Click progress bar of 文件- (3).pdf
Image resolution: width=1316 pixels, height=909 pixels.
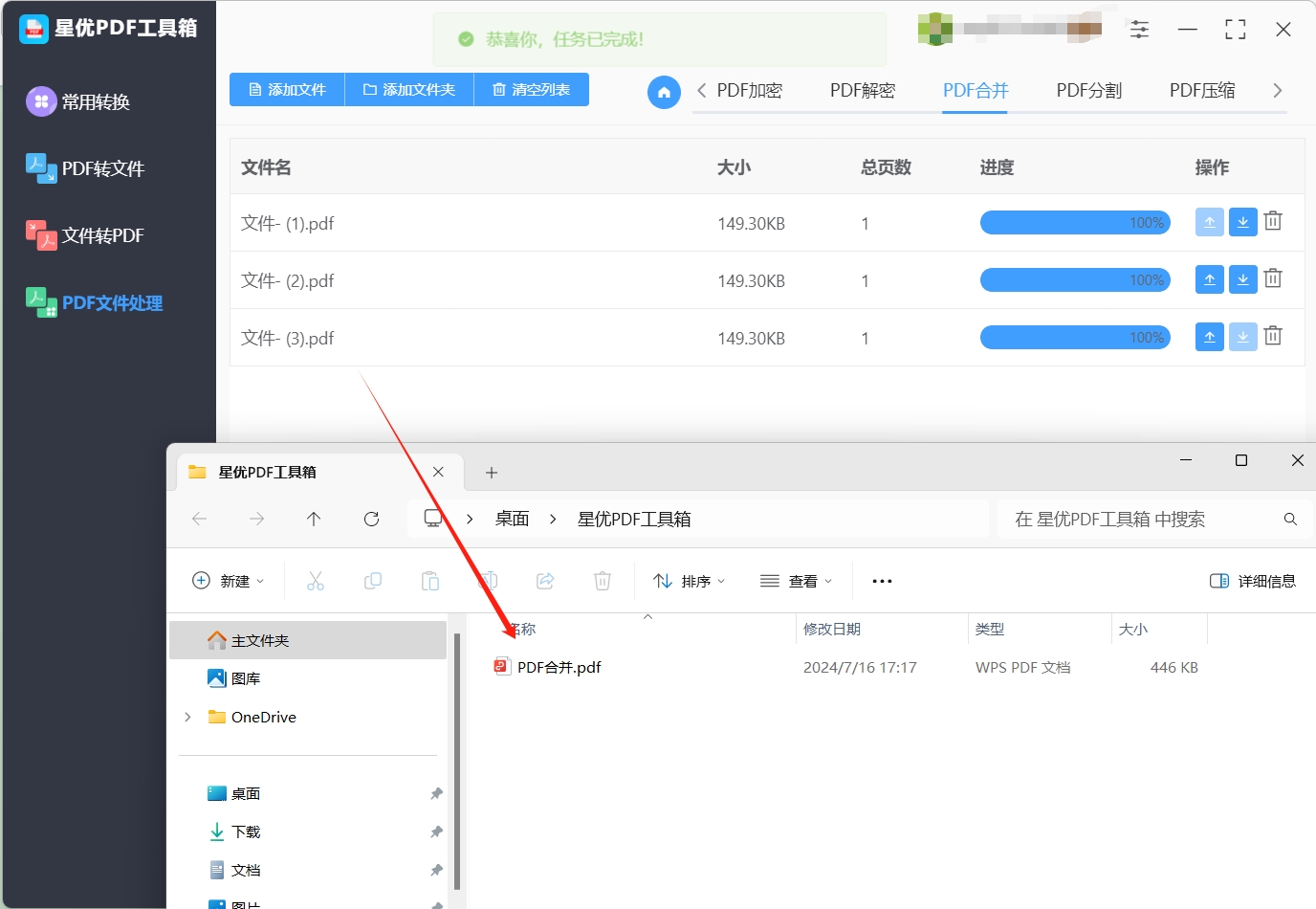(1075, 338)
